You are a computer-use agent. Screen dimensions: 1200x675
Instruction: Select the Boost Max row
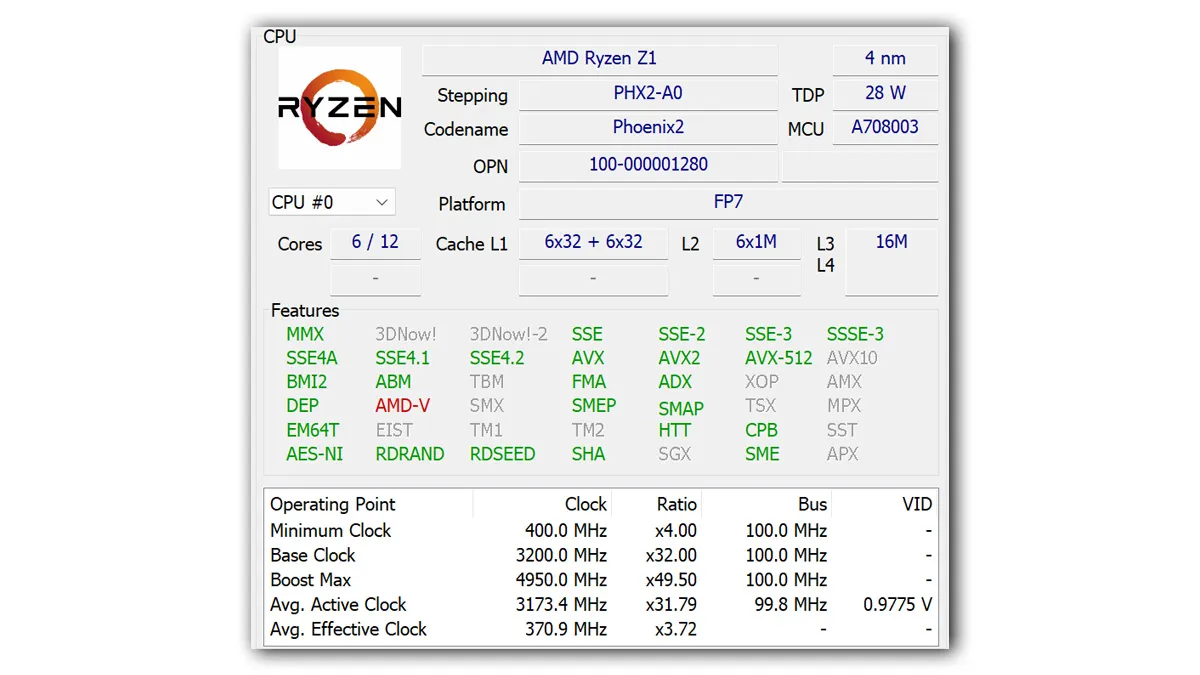point(601,580)
